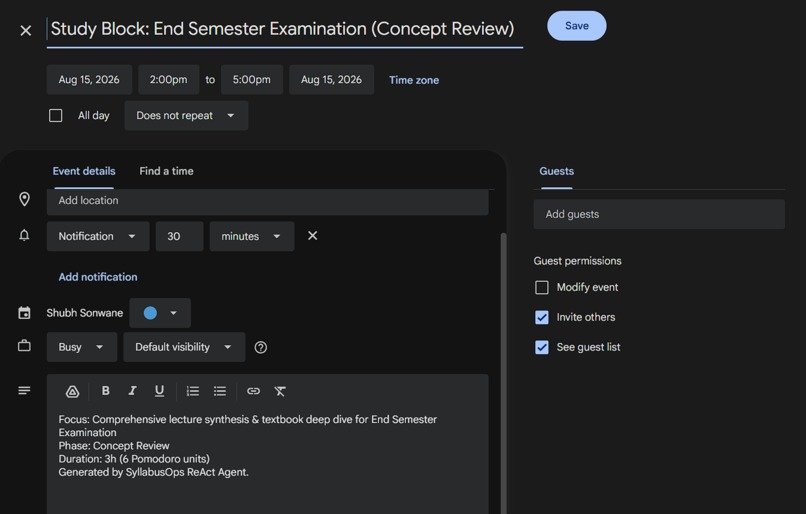This screenshot has height=514, width=806.
Task: Click the briefcase availability icon
Action: point(24,346)
